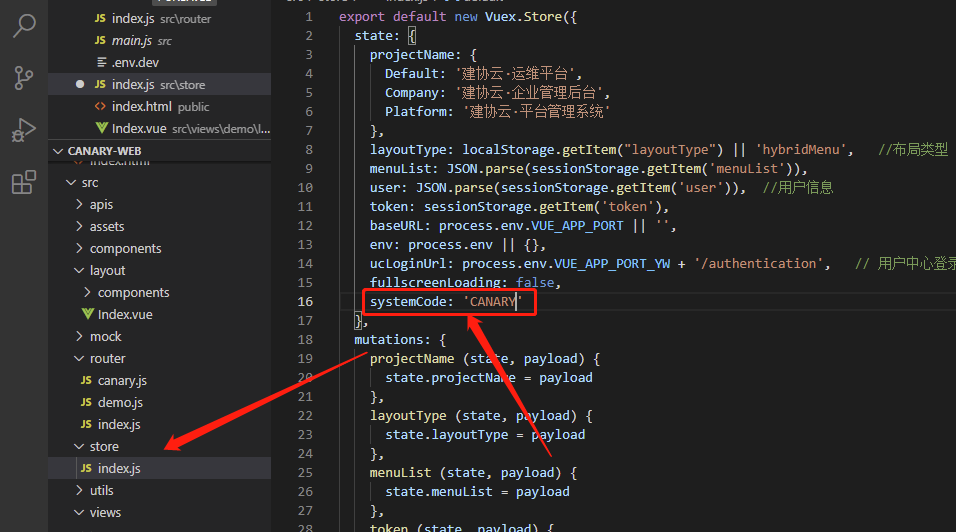Viewport: 956px width, 532px height.
Task: Expand the top-level components folder
Action: (x=160, y=249)
